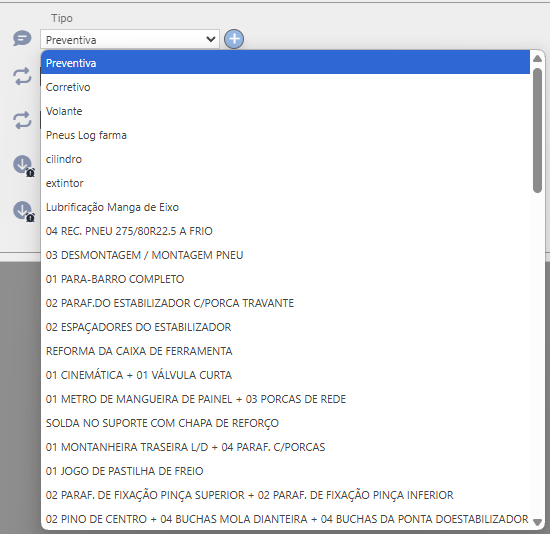
Task: Click the first download alarm icon
Action: [24, 166]
